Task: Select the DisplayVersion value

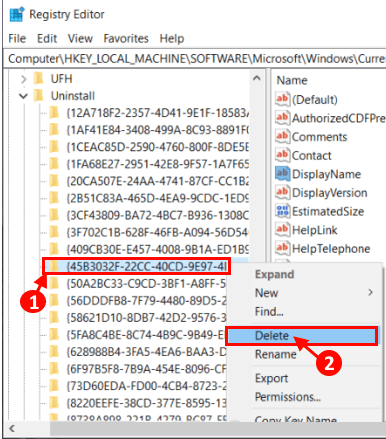Action: click(x=330, y=193)
